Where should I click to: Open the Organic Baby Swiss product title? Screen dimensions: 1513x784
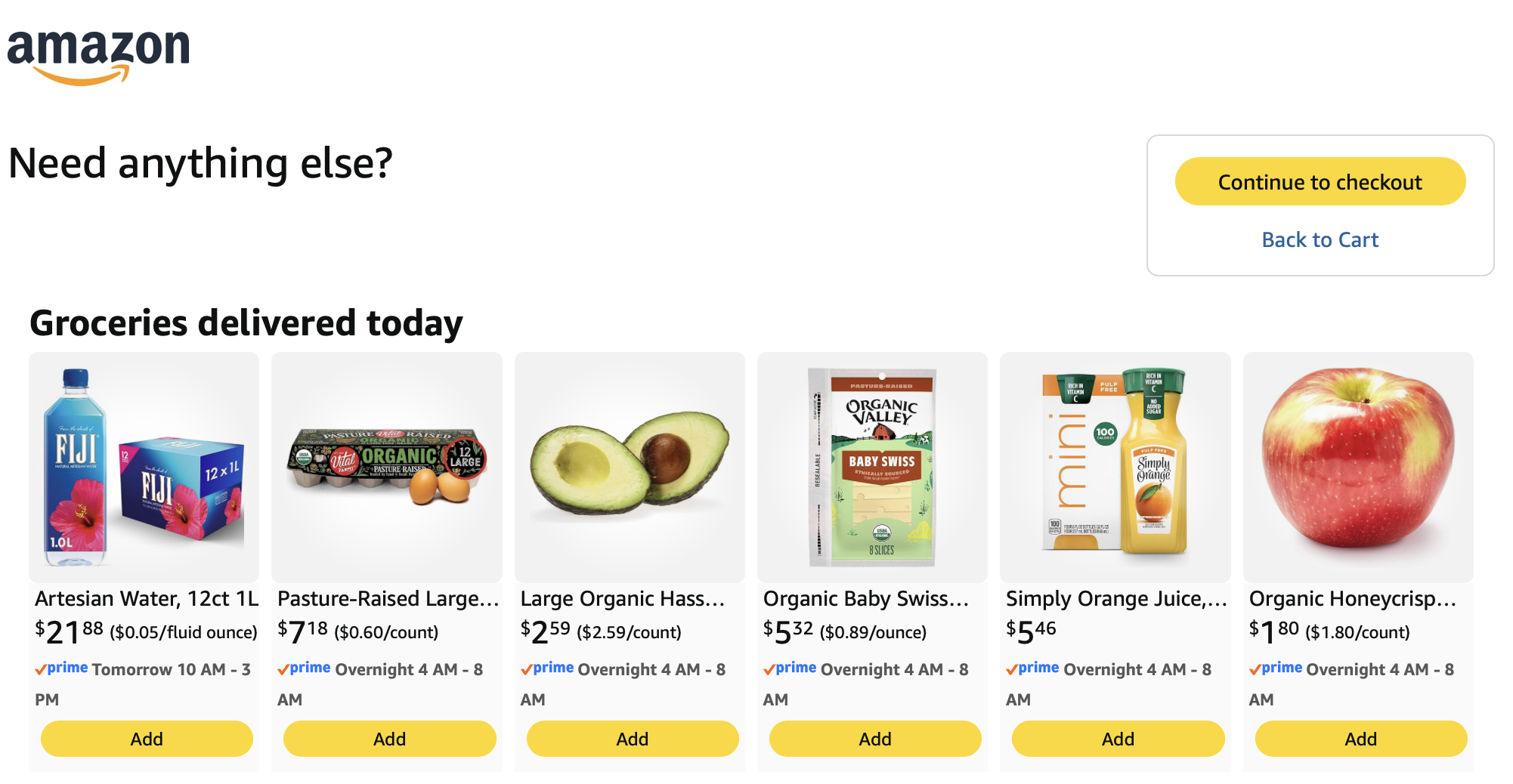866,598
